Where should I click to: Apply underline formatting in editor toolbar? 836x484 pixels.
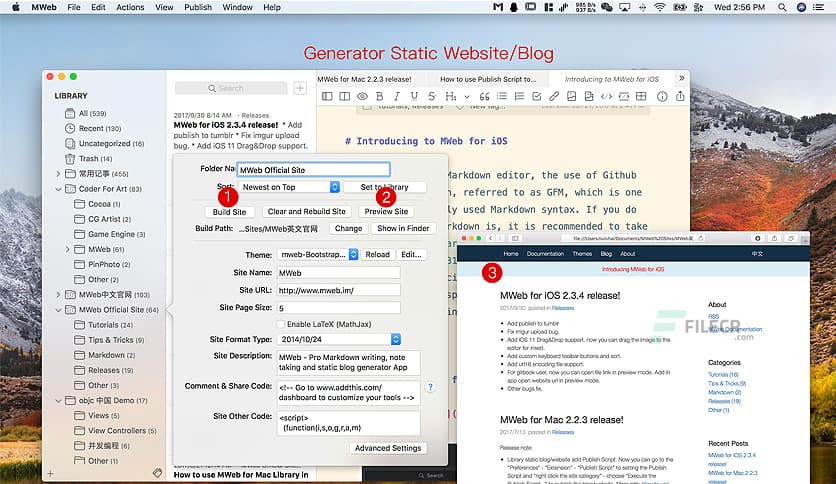[x=414, y=96]
